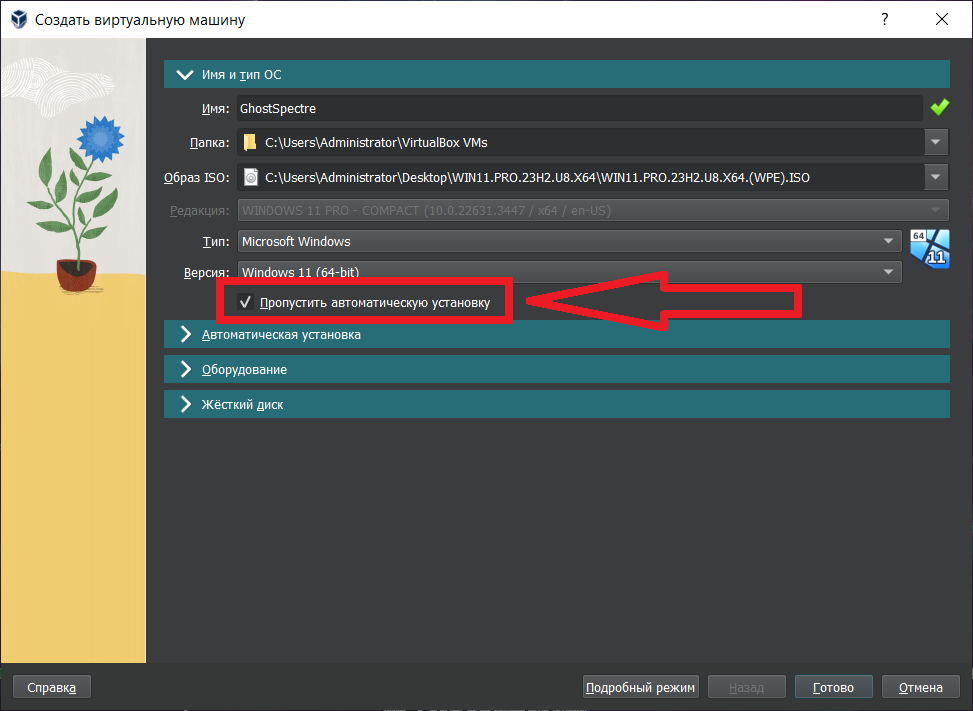
Task: Click the yellow folder icon in Папка field
Action: pyautogui.click(x=249, y=143)
